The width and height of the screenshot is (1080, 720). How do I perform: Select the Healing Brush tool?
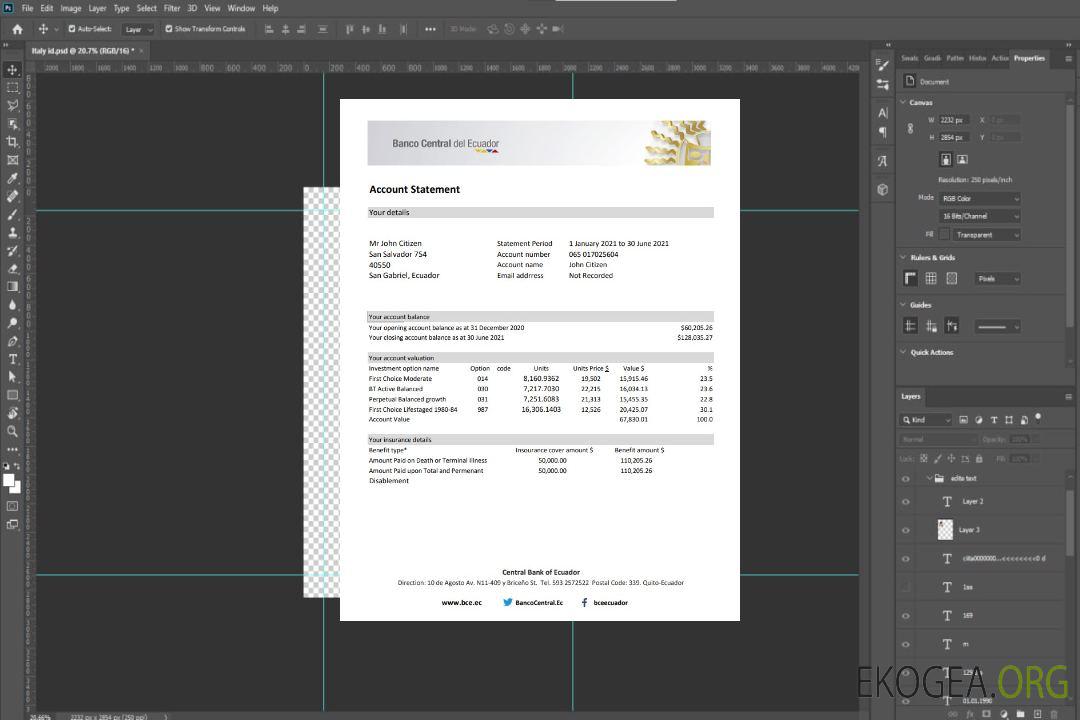[12, 196]
